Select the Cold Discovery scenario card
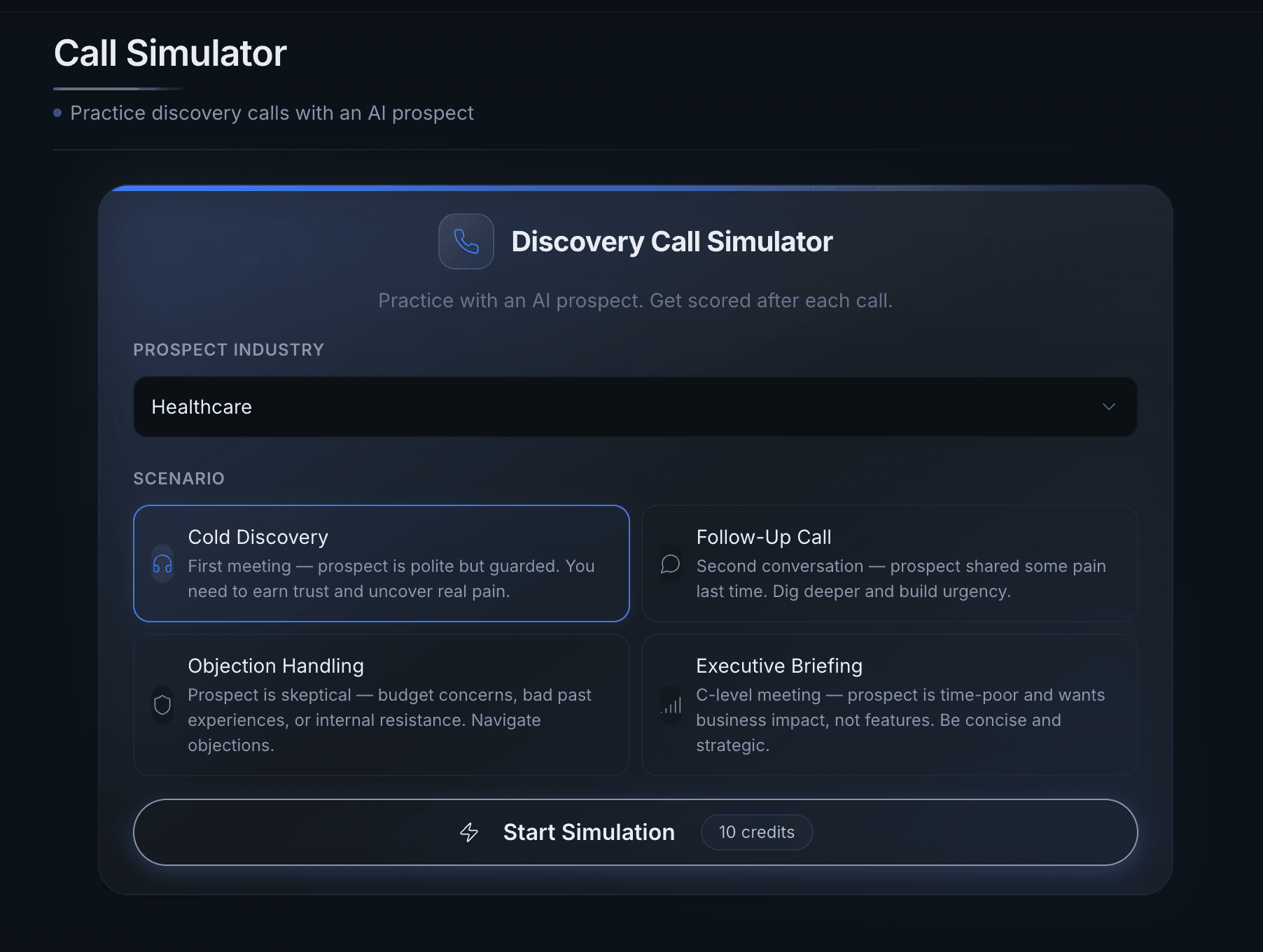This screenshot has height=952, width=1263. [382, 563]
